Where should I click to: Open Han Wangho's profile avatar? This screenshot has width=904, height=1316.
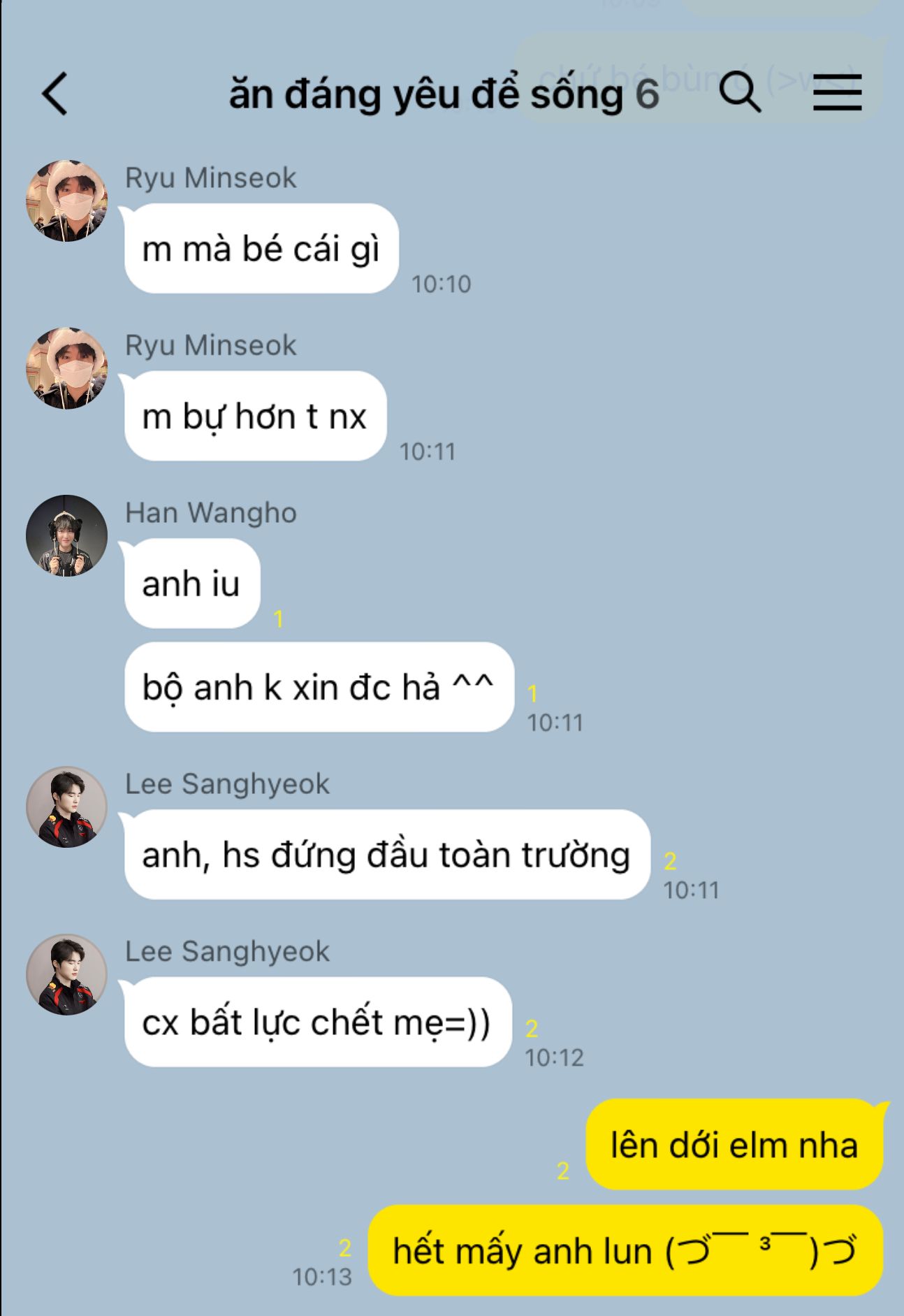[66, 536]
